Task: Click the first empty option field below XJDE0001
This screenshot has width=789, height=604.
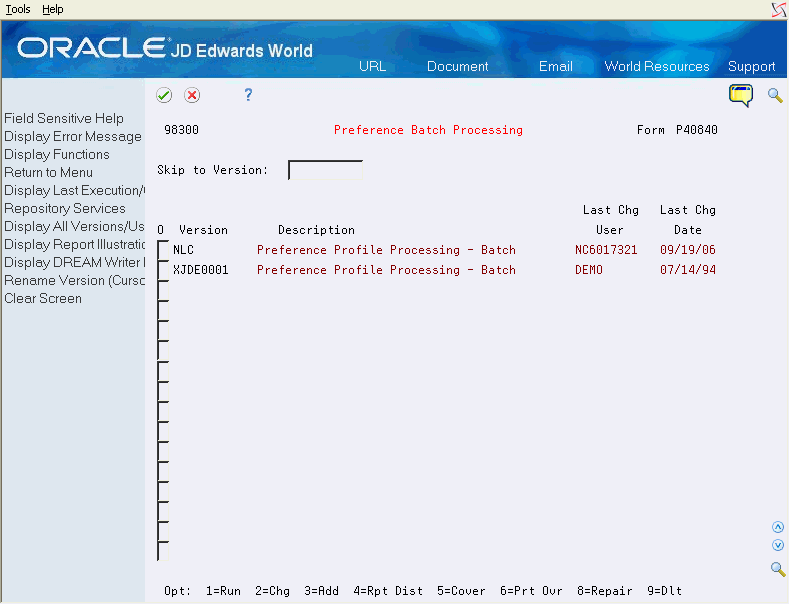Action: coord(163,290)
